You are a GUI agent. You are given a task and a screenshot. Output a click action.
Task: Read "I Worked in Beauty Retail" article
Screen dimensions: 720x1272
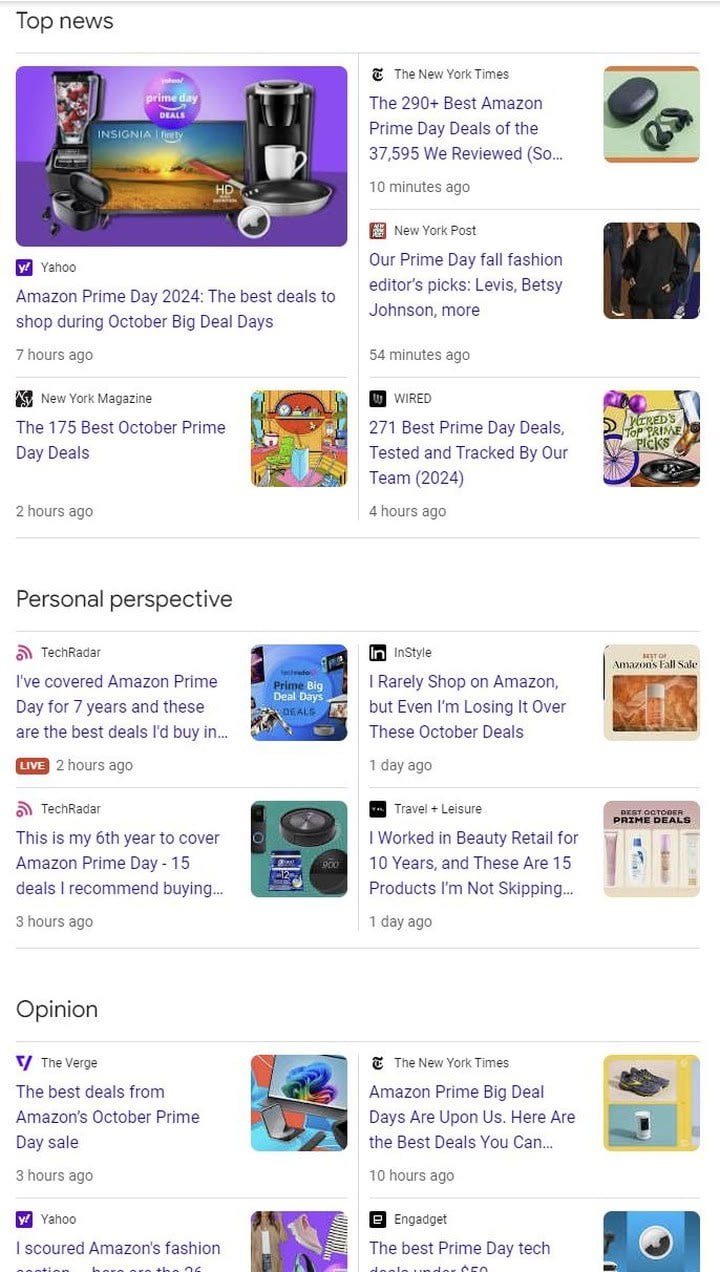(x=473, y=862)
